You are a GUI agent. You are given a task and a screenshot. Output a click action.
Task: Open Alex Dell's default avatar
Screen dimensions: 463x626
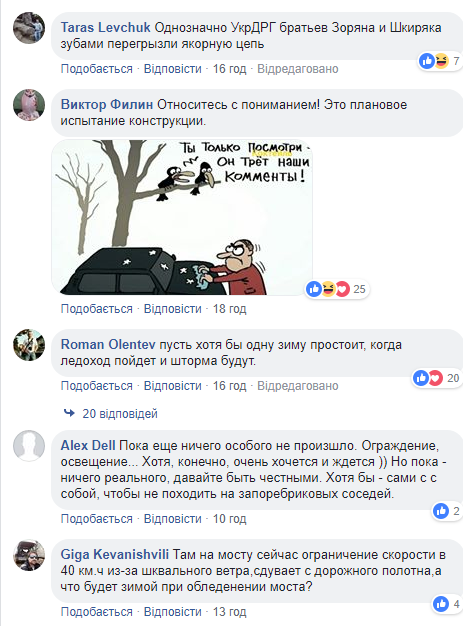[29, 446]
